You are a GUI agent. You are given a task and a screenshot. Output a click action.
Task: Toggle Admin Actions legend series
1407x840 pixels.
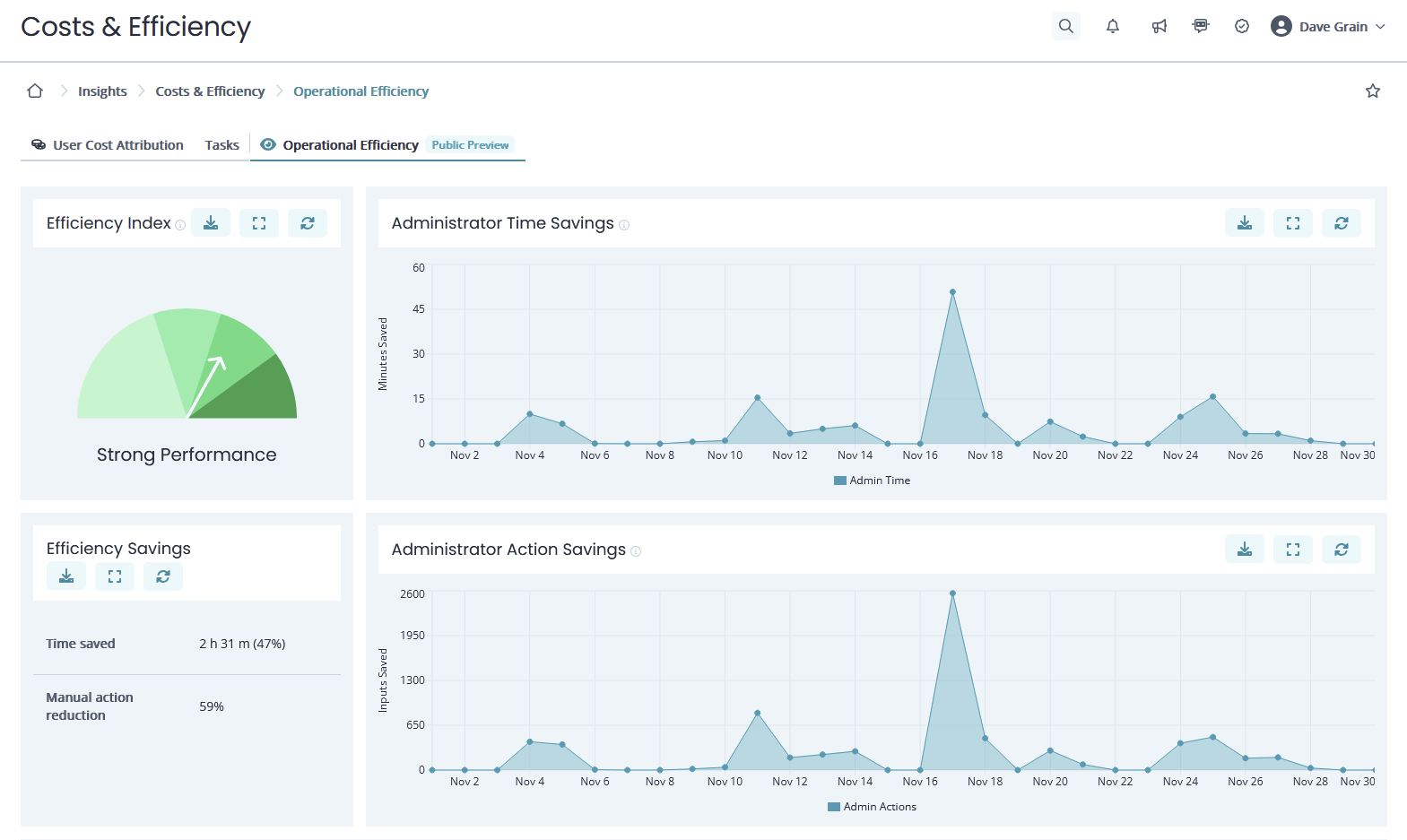tap(872, 807)
